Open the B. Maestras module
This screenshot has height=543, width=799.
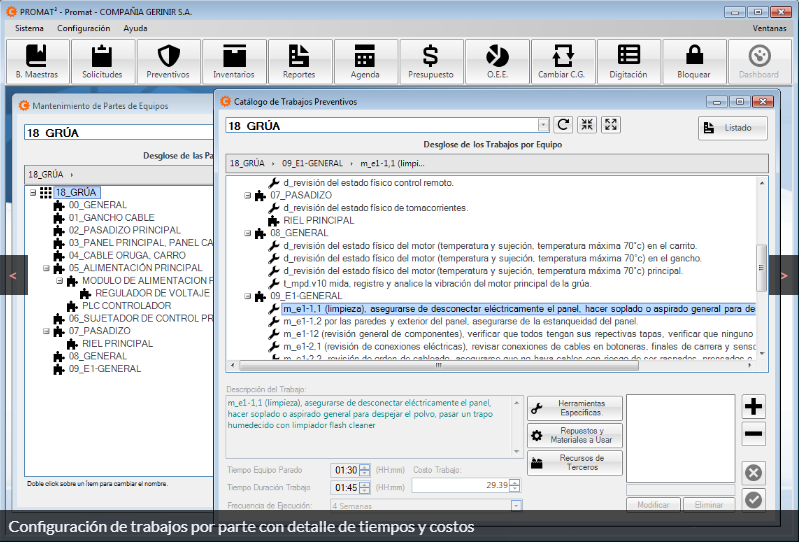pos(37,62)
